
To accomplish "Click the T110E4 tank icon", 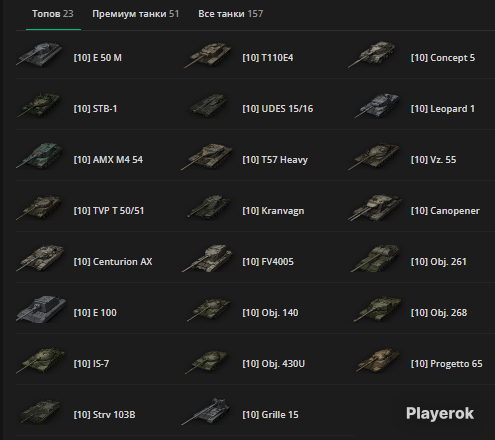I will [208, 55].
